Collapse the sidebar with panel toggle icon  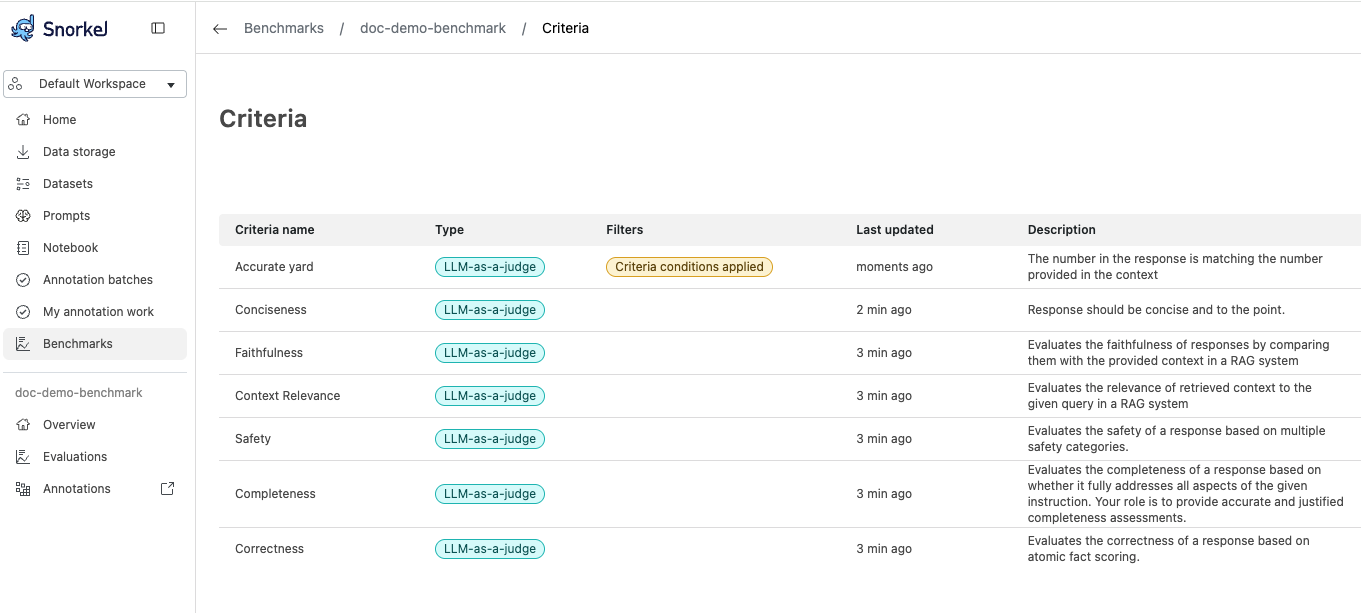pyautogui.click(x=158, y=28)
